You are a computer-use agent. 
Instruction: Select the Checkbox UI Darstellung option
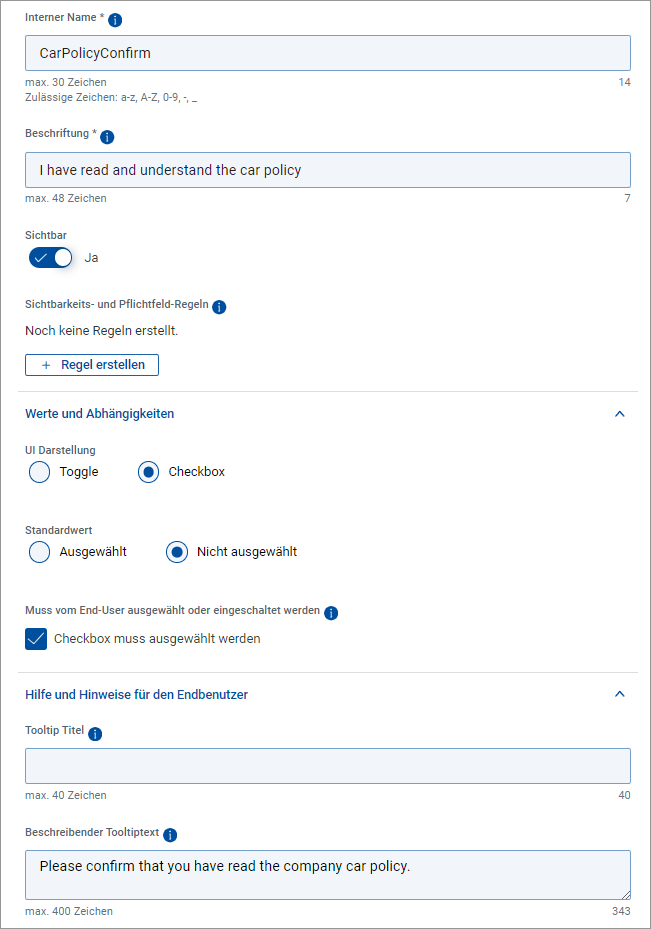(149, 472)
